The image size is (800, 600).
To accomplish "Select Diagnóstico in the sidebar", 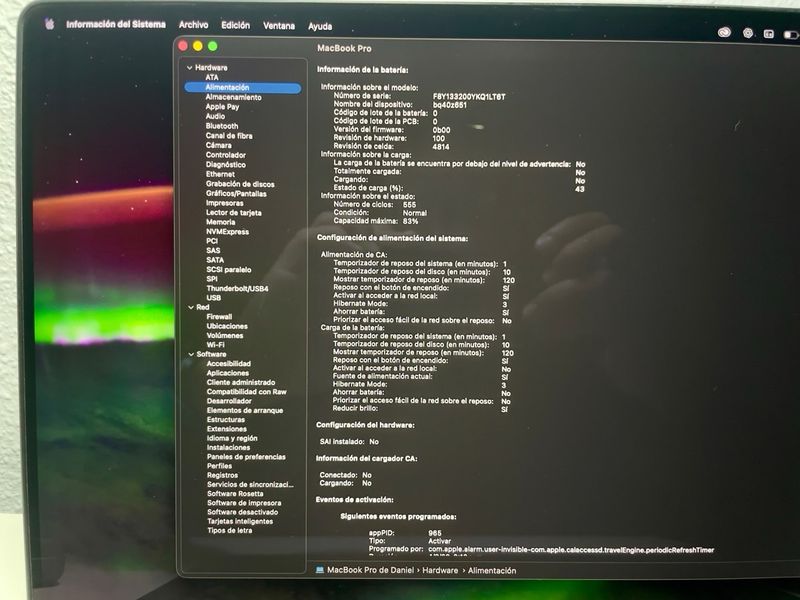I will (x=226, y=164).
